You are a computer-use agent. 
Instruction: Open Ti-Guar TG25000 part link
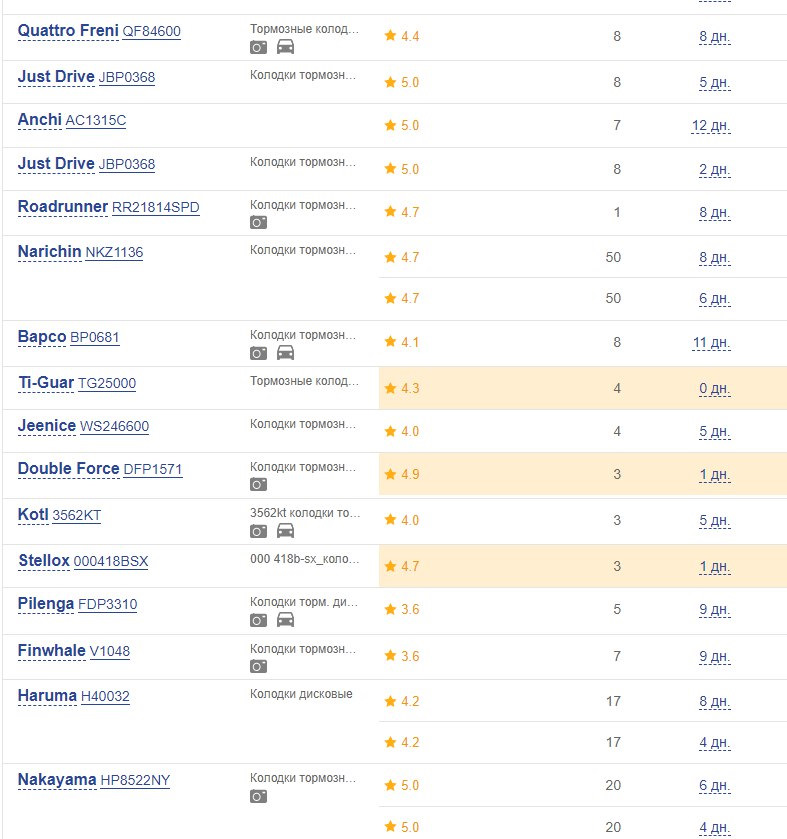pos(77,383)
